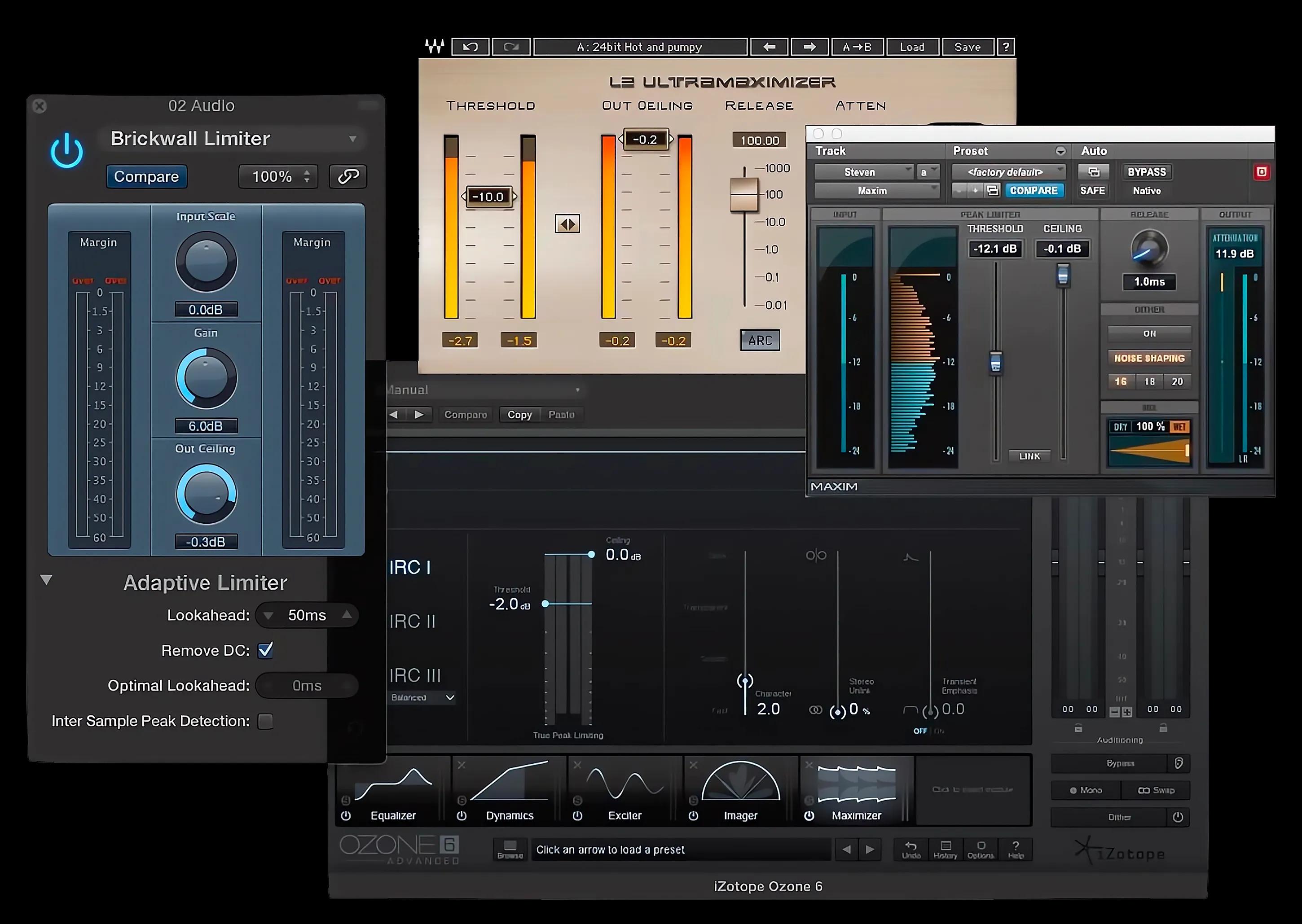Click the Waves logo icon in L2 toolbar
This screenshot has width=1302, height=924.
[435, 47]
